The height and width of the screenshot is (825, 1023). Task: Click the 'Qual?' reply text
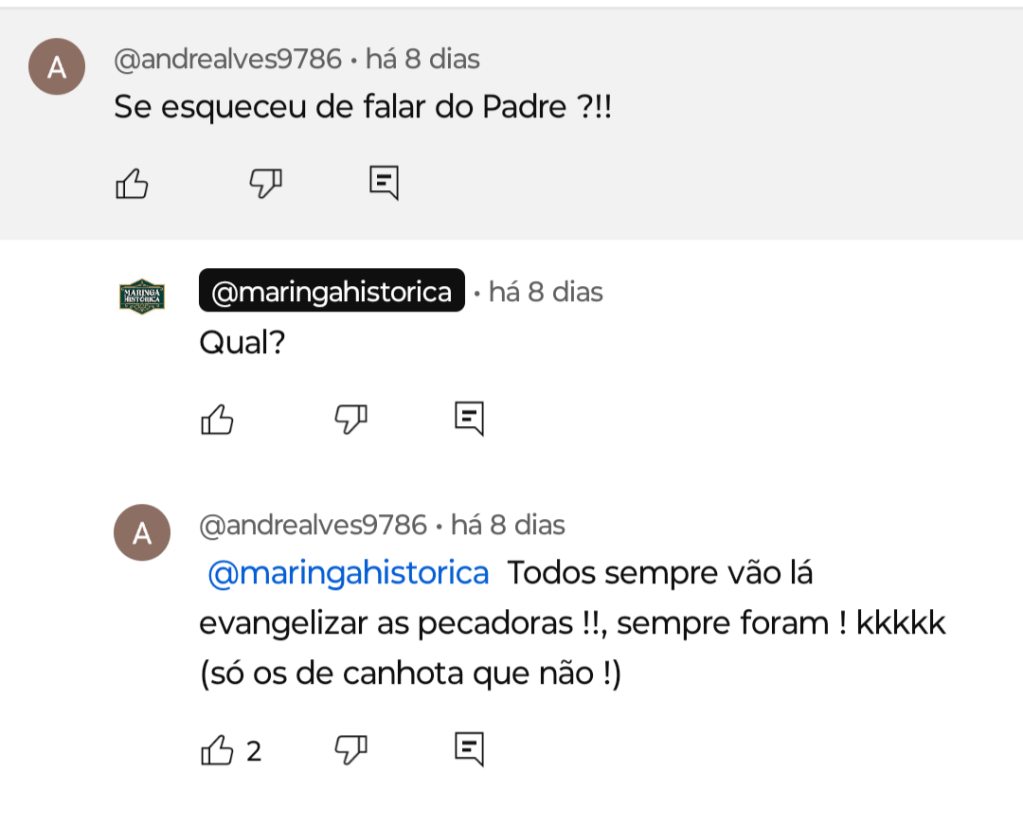pos(243,343)
